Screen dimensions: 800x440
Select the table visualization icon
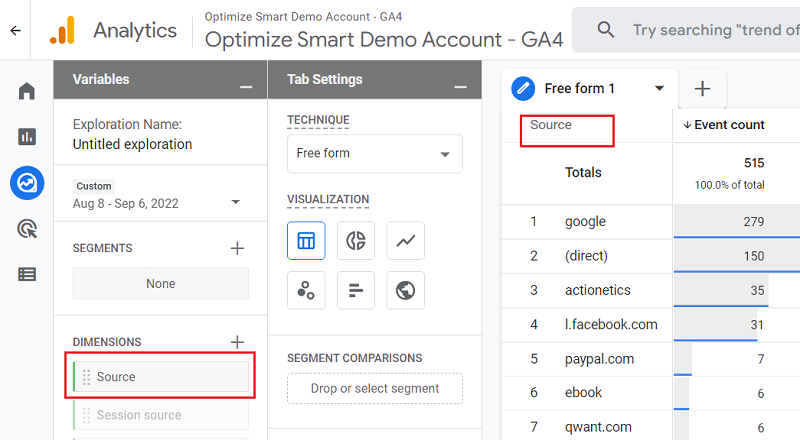304,240
